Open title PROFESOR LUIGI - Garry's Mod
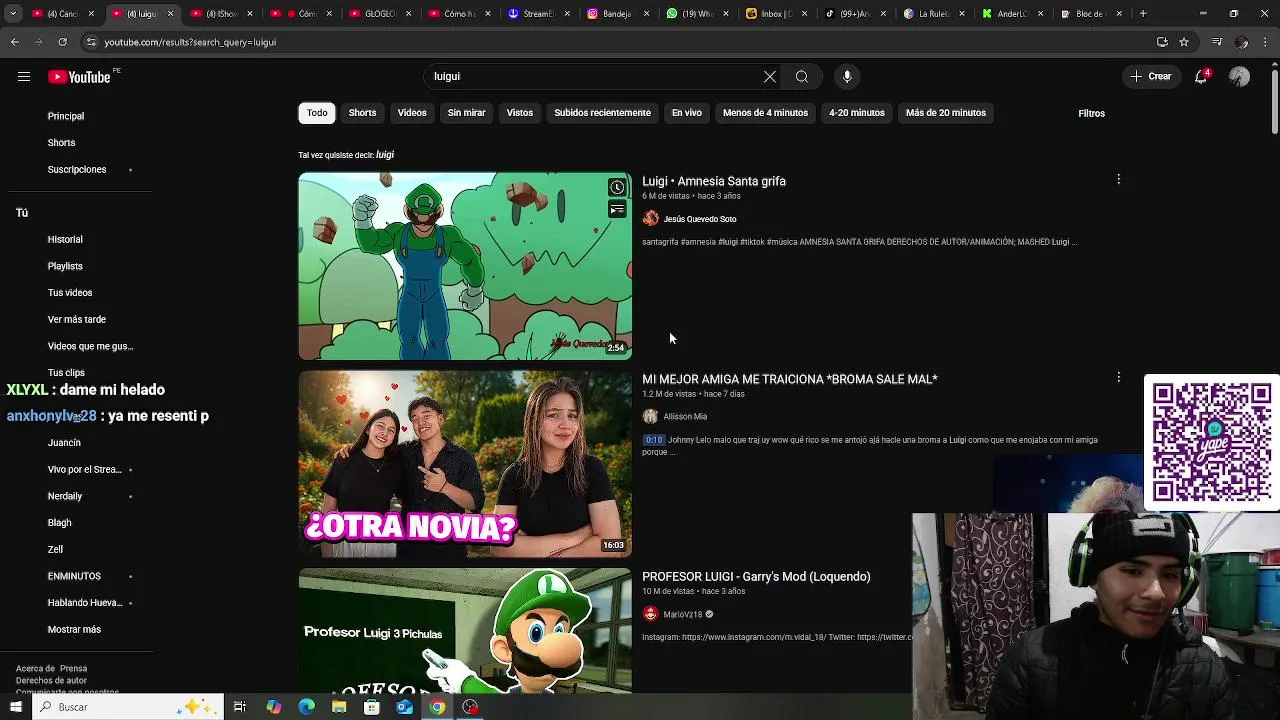The height and width of the screenshot is (720, 1280). pos(756,576)
